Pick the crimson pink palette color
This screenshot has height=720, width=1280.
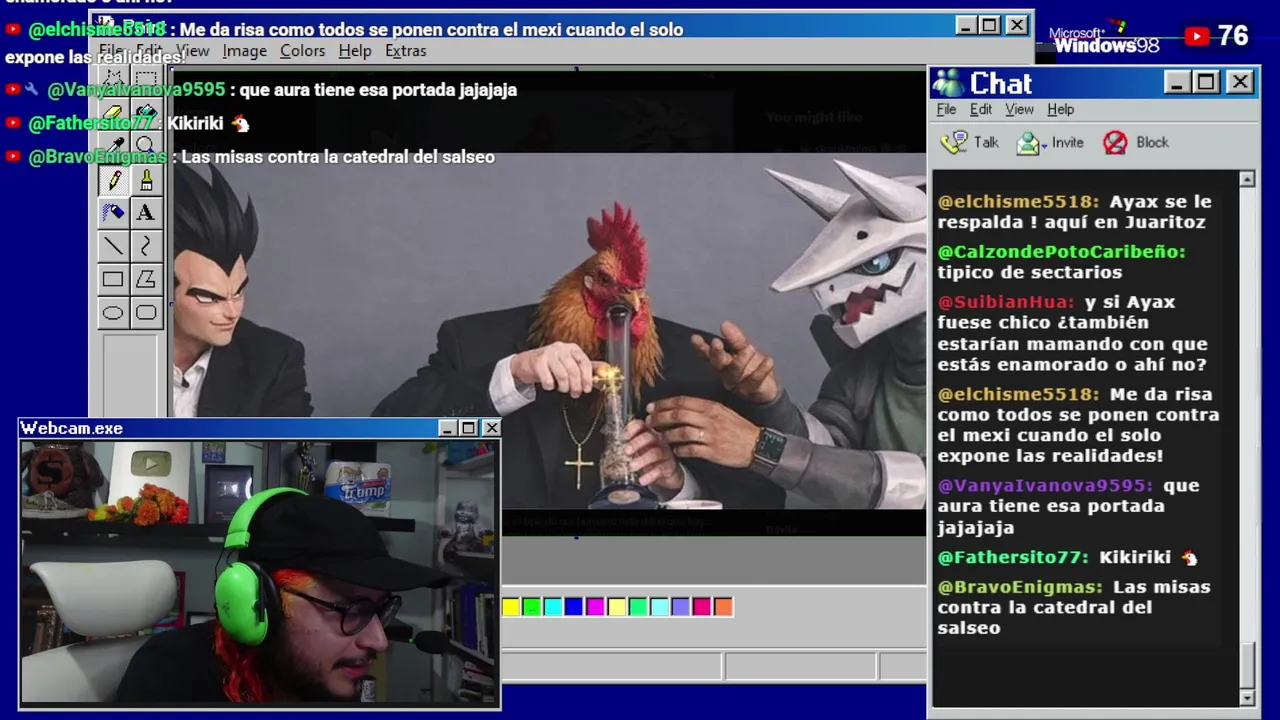coord(702,607)
